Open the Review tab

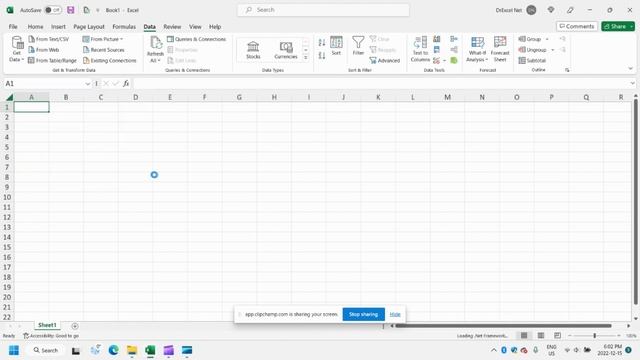(172, 27)
